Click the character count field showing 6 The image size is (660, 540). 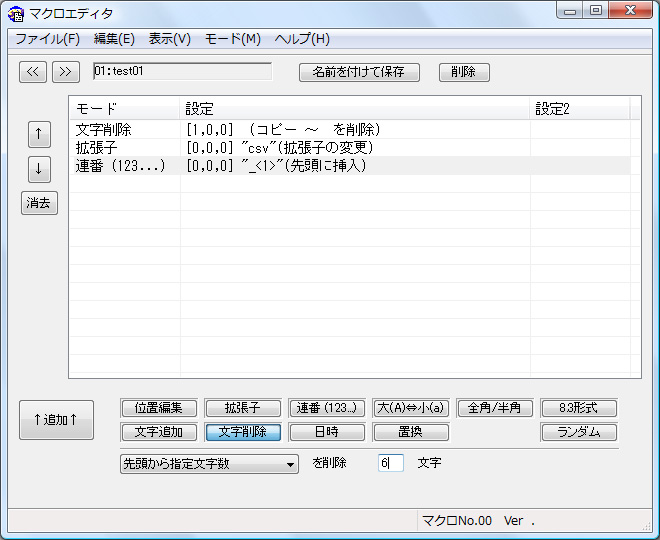pyautogui.click(x=391, y=463)
